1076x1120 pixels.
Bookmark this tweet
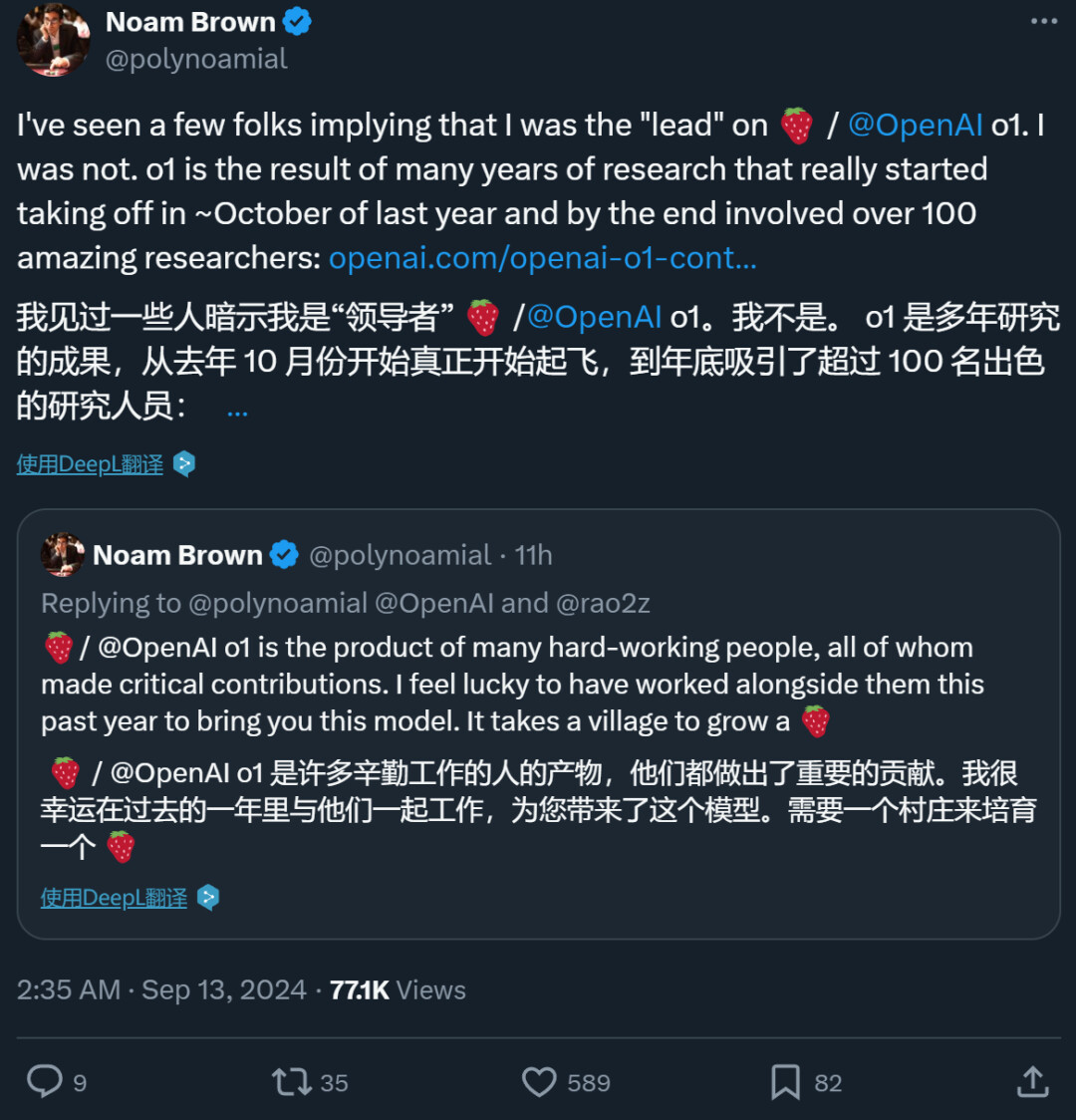click(x=785, y=1082)
